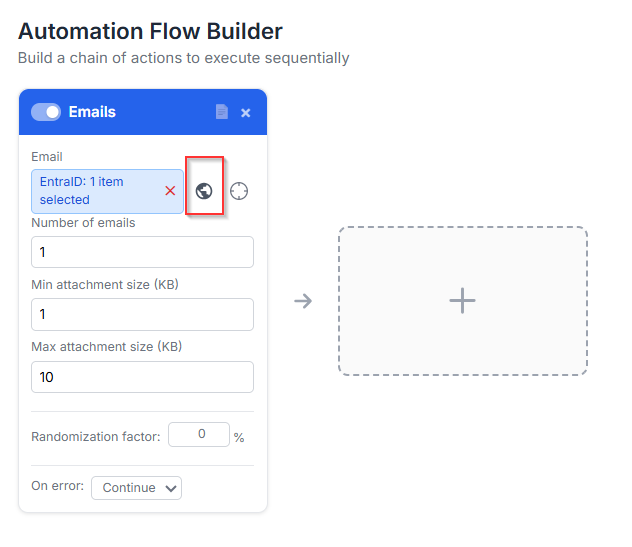The image size is (632, 547).
Task: Click the arrow connector between steps
Action: tap(303, 301)
